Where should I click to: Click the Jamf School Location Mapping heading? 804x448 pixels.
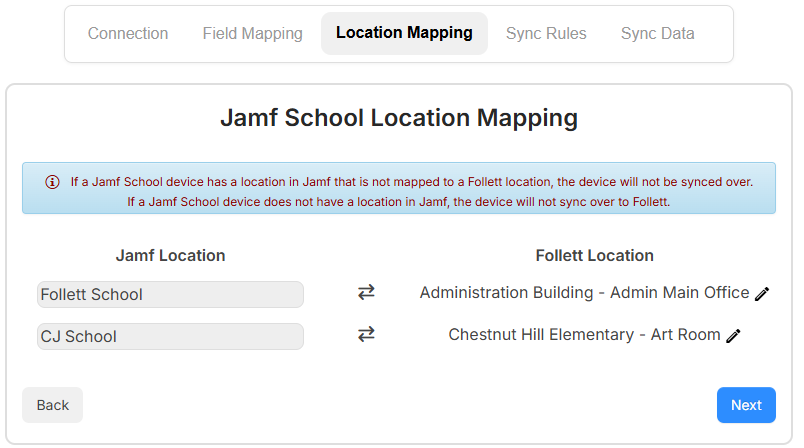click(399, 117)
